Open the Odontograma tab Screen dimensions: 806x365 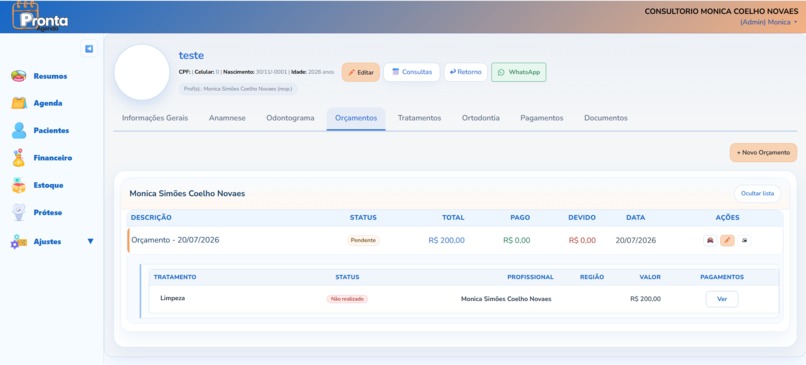290,118
